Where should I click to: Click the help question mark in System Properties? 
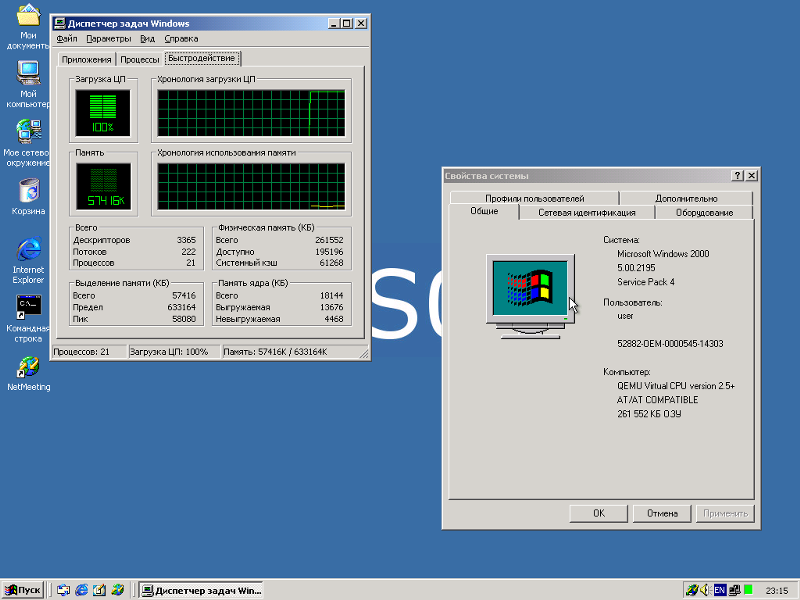click(737, 176)
